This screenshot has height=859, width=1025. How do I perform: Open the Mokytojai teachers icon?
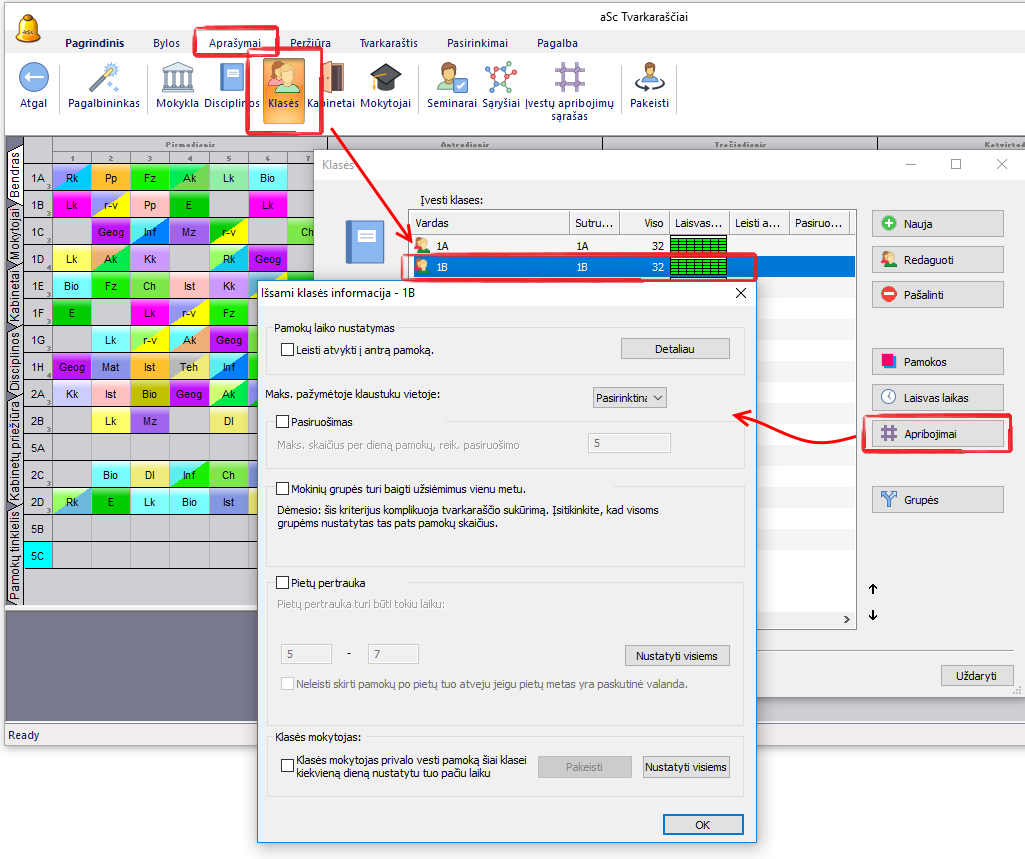385,79
